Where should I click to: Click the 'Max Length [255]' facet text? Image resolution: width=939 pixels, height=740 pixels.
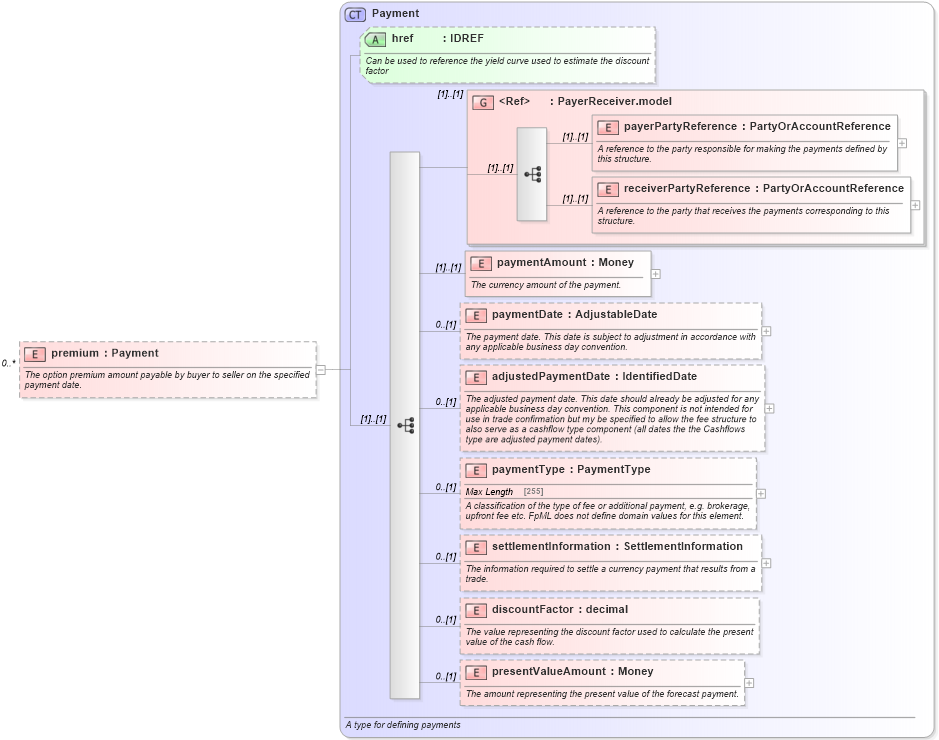504,492
